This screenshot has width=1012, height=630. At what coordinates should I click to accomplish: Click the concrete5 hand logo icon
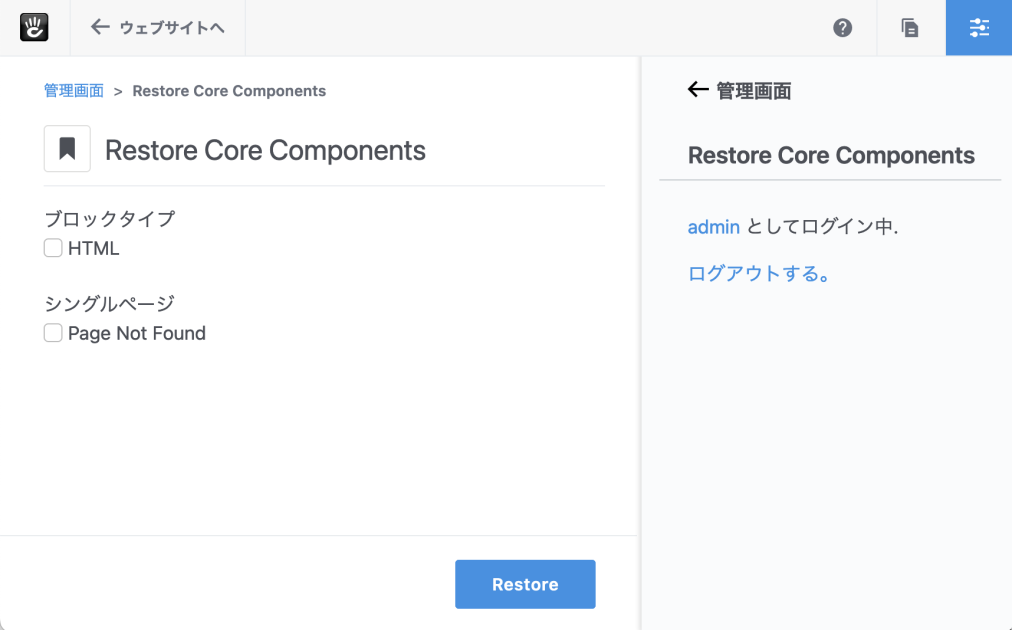coord(35,28)
